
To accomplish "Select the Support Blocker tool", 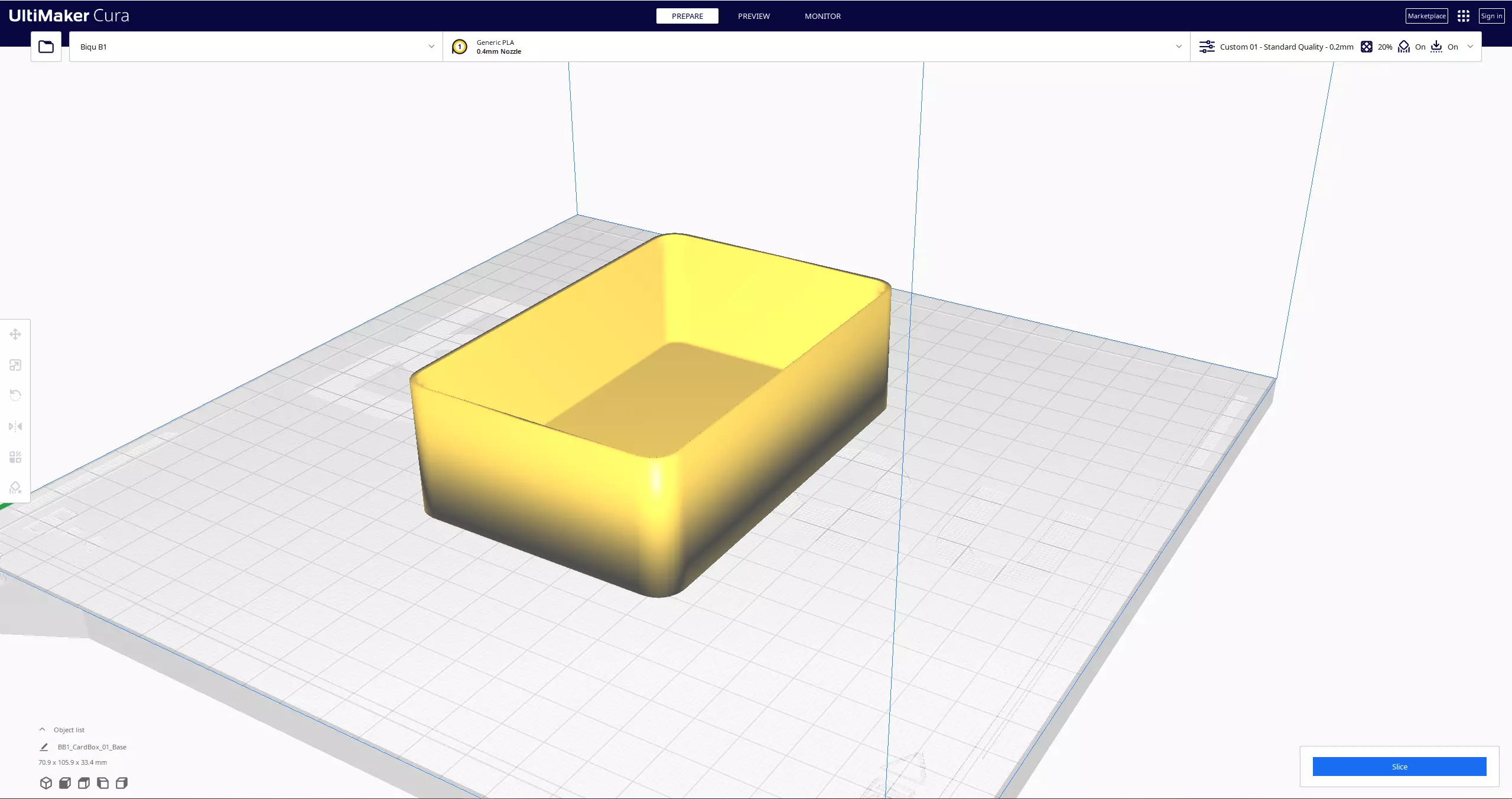I will 15,488.
